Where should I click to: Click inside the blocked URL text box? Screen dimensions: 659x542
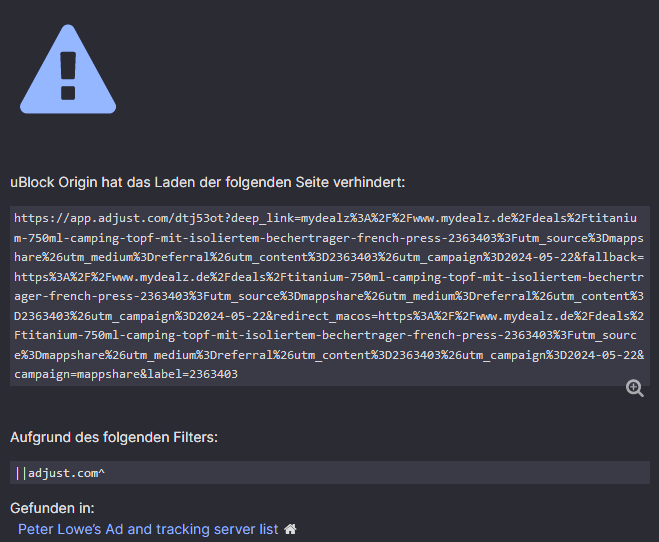(x=329, y=296)
